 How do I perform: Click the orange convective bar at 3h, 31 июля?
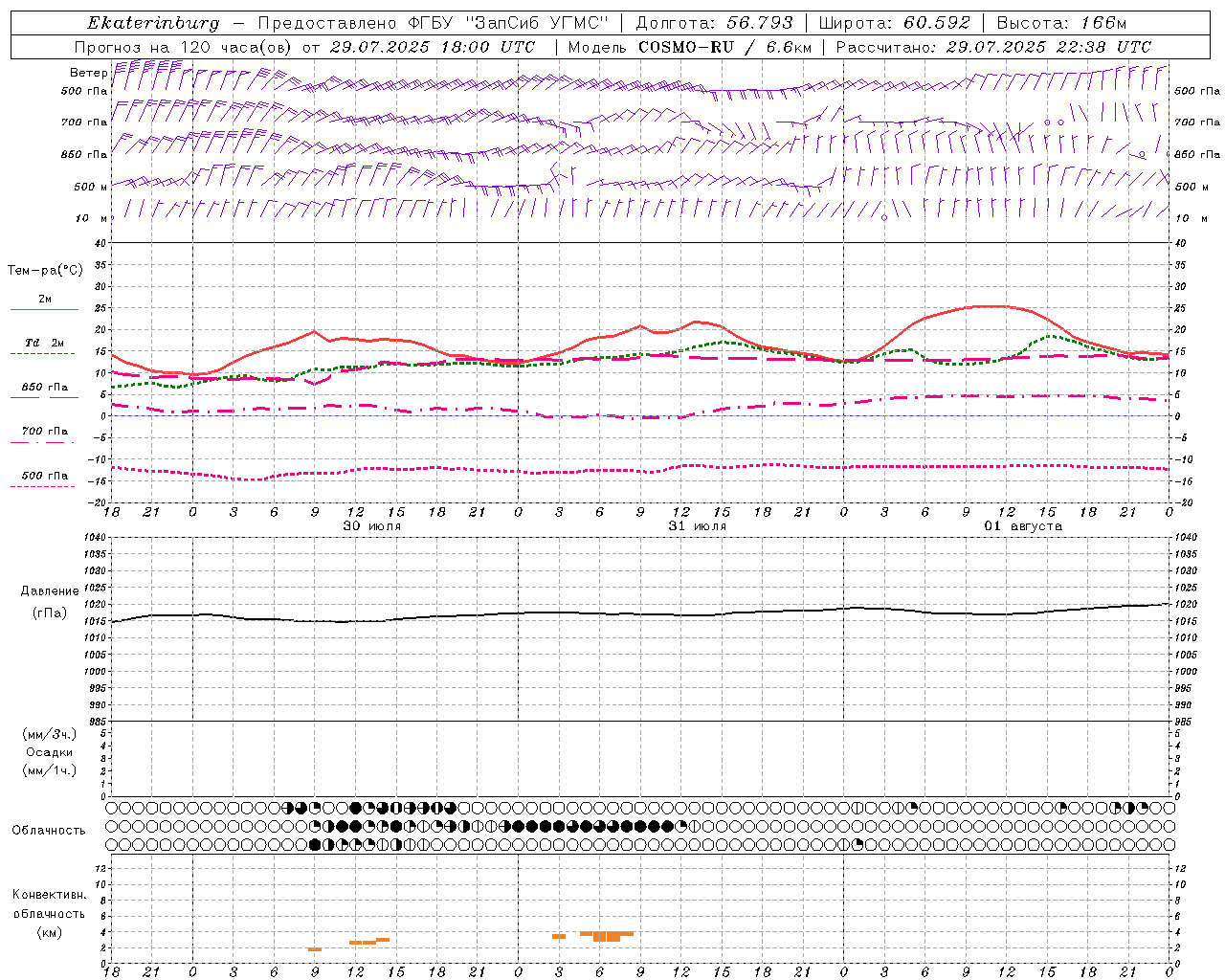click(x=559, y=936)
